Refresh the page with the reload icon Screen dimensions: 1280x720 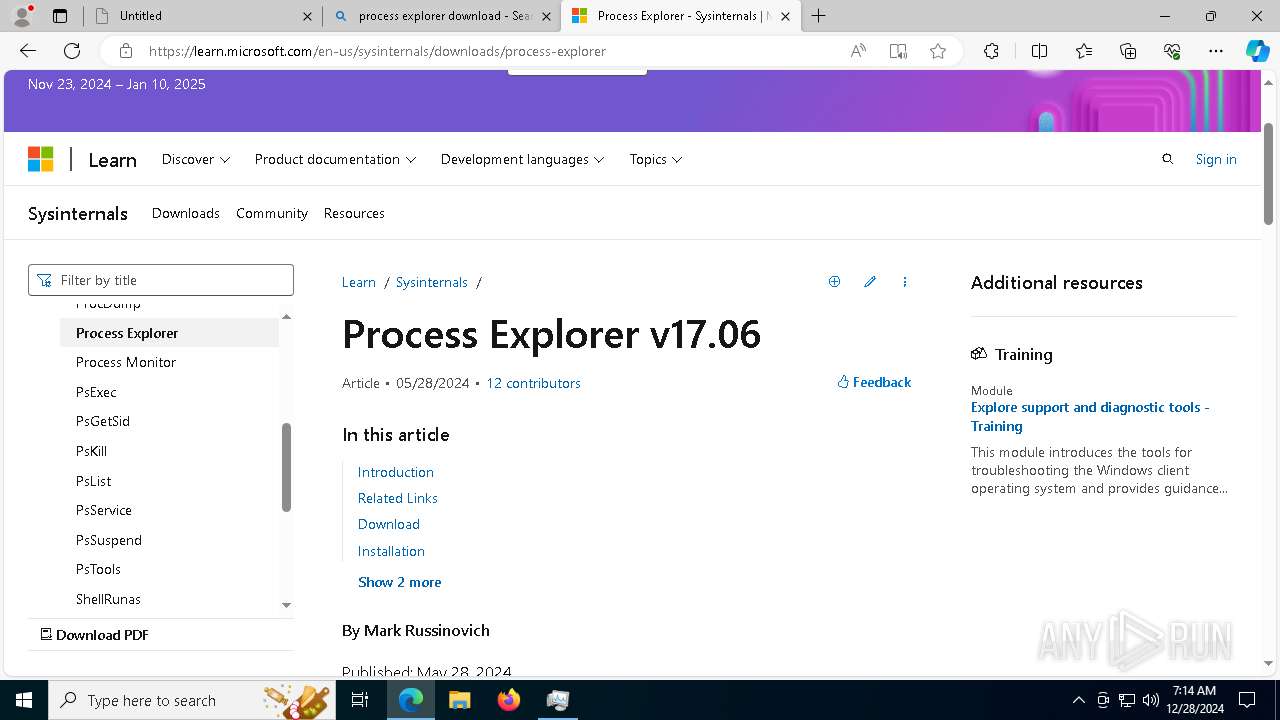click(72, 51)
